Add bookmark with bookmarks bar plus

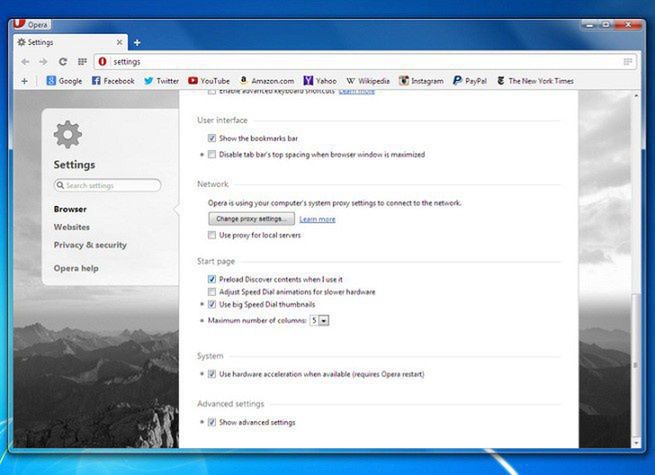(x=24, y=81)
